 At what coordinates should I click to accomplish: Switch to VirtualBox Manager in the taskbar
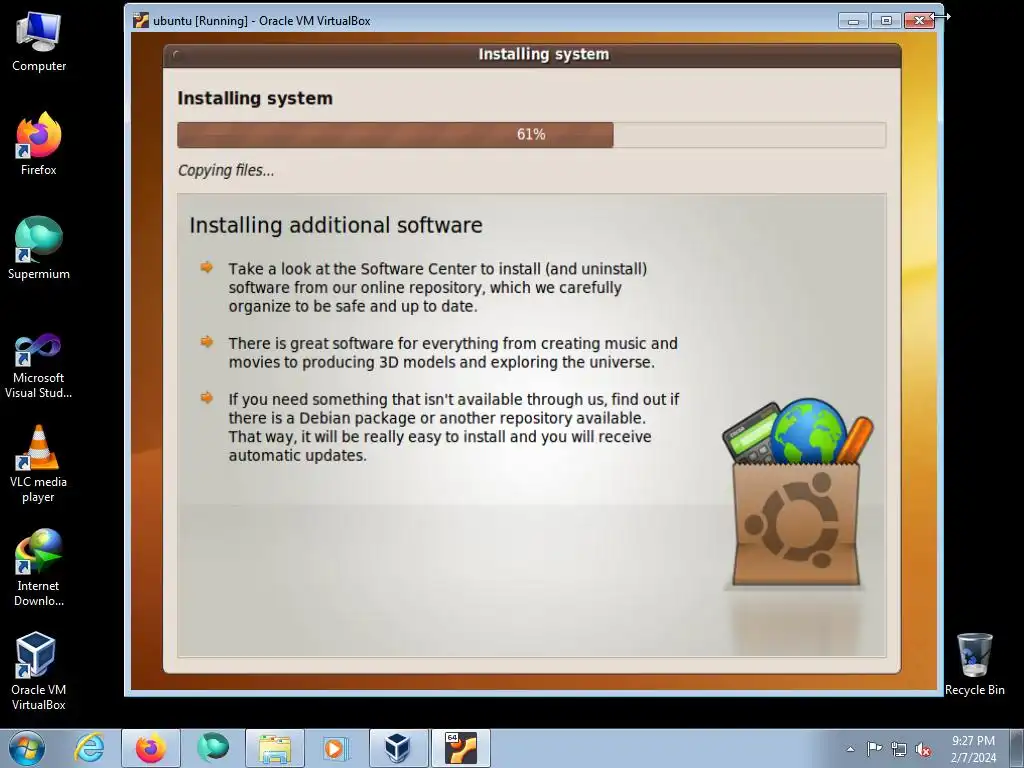(x=398, y=748)
